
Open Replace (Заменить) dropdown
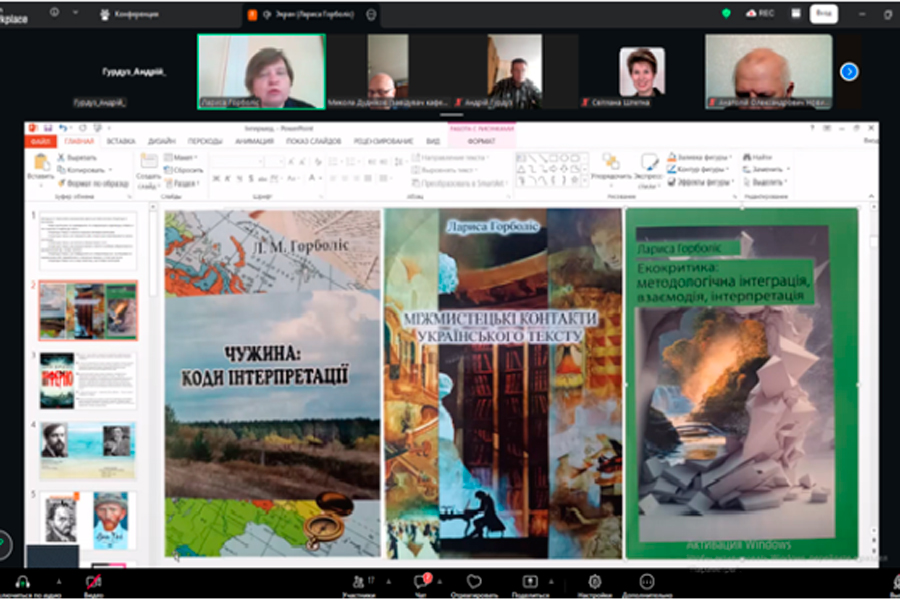(x=767, y=169)
